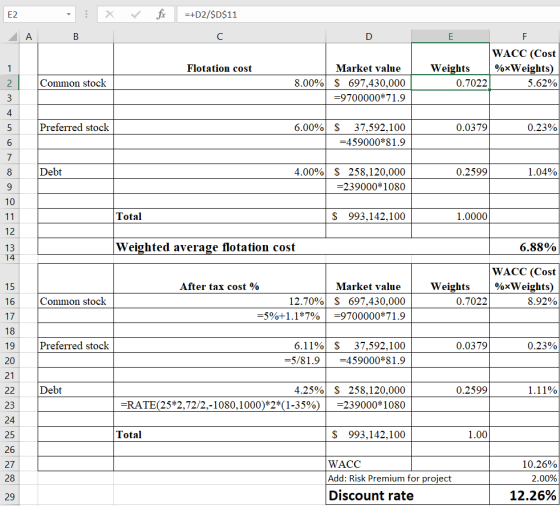Screen dimensions: 560x506
Task: Click the $258,120,000 cell in row 8
Action: pyautogui.click(x=368, y=172)
